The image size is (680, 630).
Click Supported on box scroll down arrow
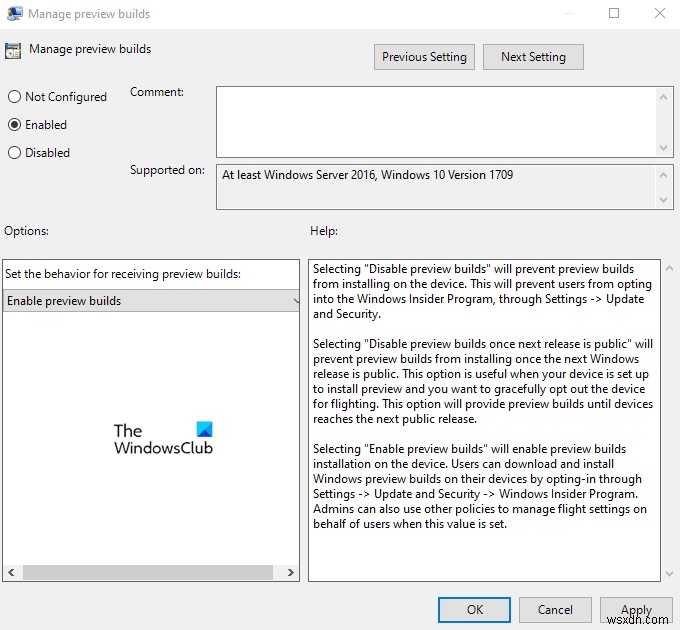[663, 199]
